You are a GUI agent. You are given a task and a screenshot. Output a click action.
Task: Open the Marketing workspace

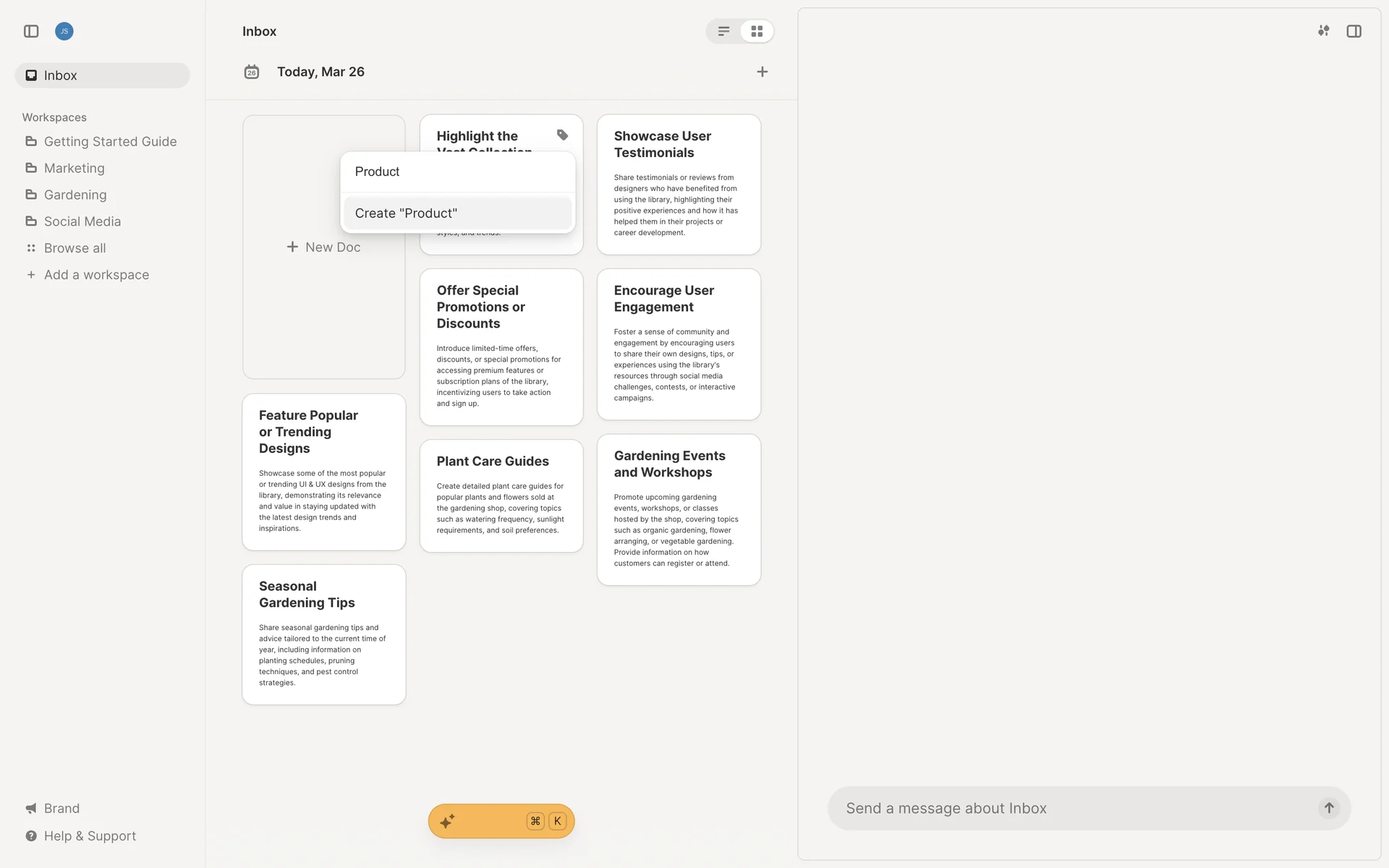(x=75, y=168)
